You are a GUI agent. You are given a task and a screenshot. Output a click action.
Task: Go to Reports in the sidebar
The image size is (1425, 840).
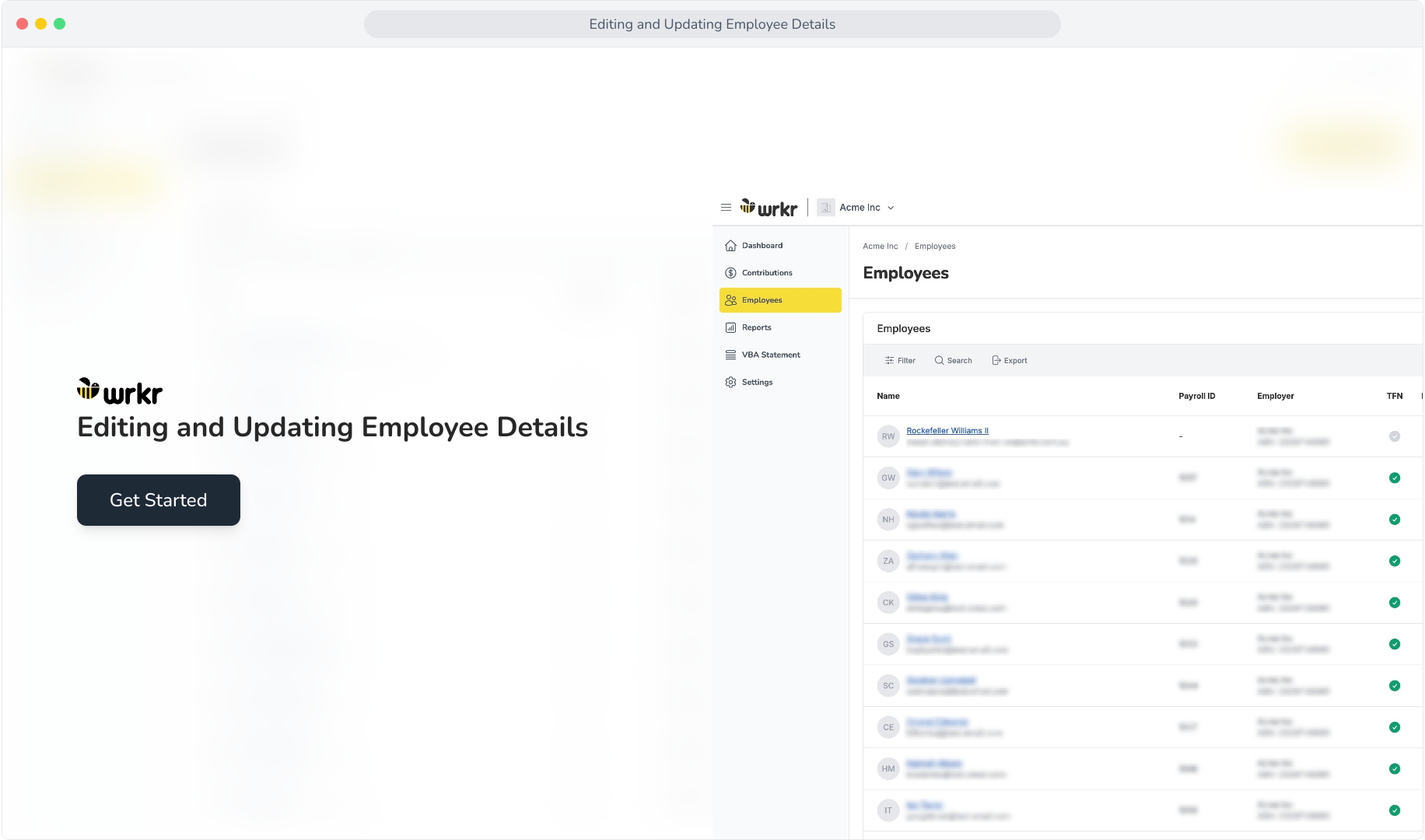[756, 327]
